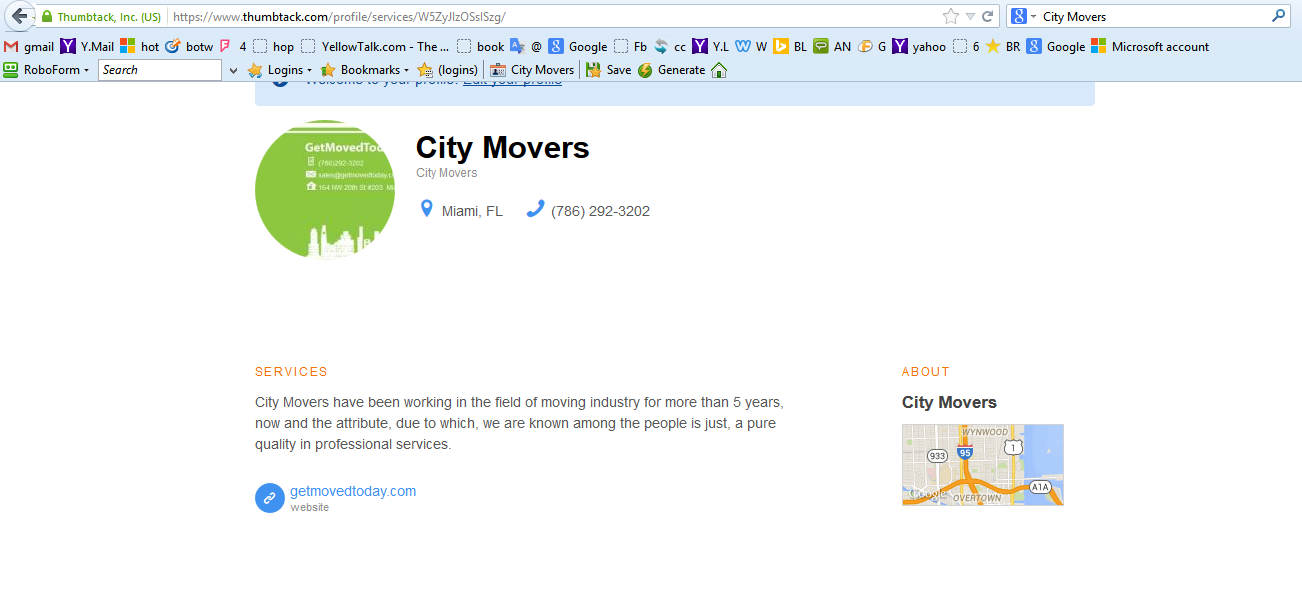Reload the page with the refresh icon
Screen dimensions: 1302x601
click(x=988, y=16)
